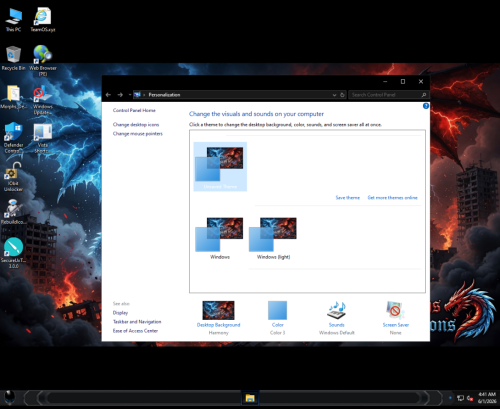Open This PC desktop icon

pyautogui.click(x=13, y=20)
